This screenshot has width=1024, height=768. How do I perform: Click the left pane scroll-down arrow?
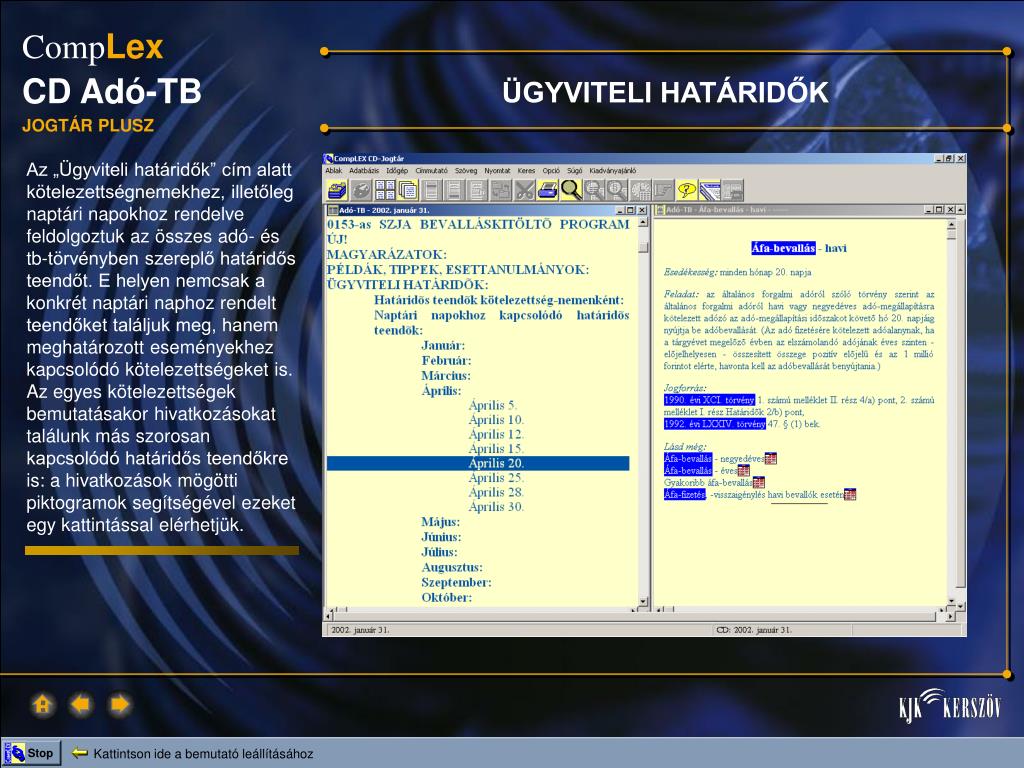tap(643, 601)
